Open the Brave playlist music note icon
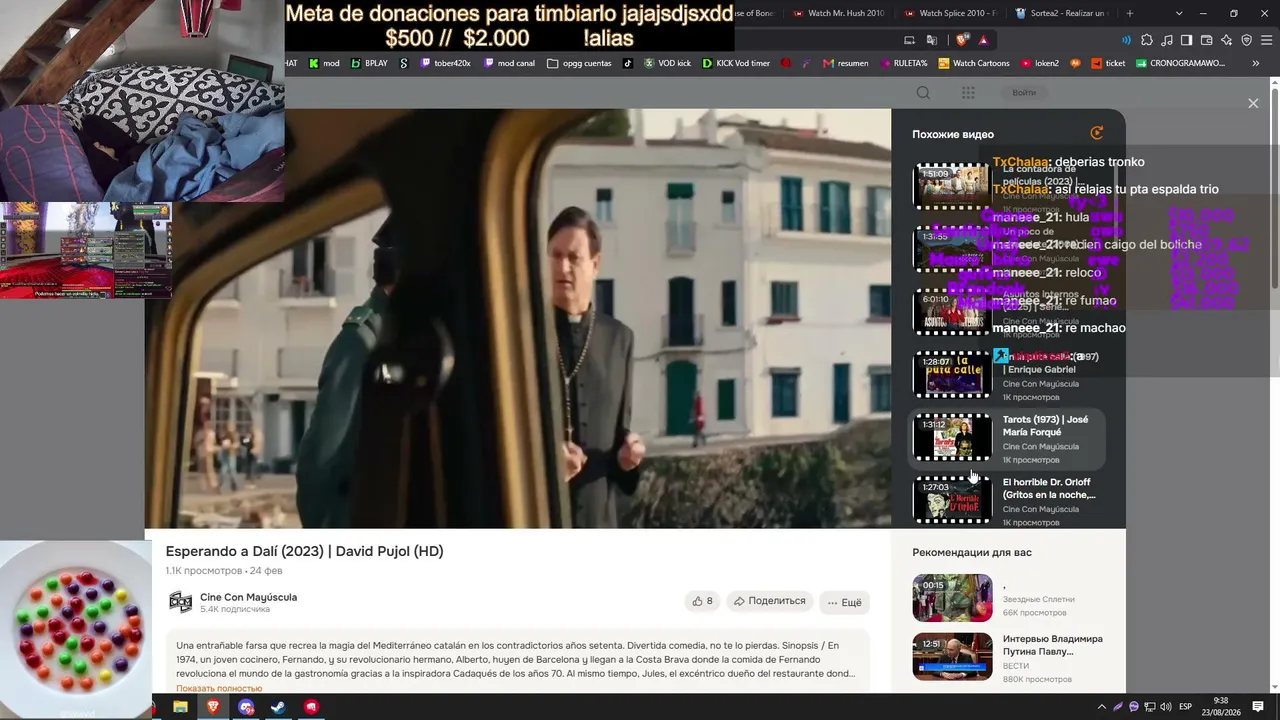Image resolution: width=1280 pixels, height=720 pixels. (x=1167, y=40)
